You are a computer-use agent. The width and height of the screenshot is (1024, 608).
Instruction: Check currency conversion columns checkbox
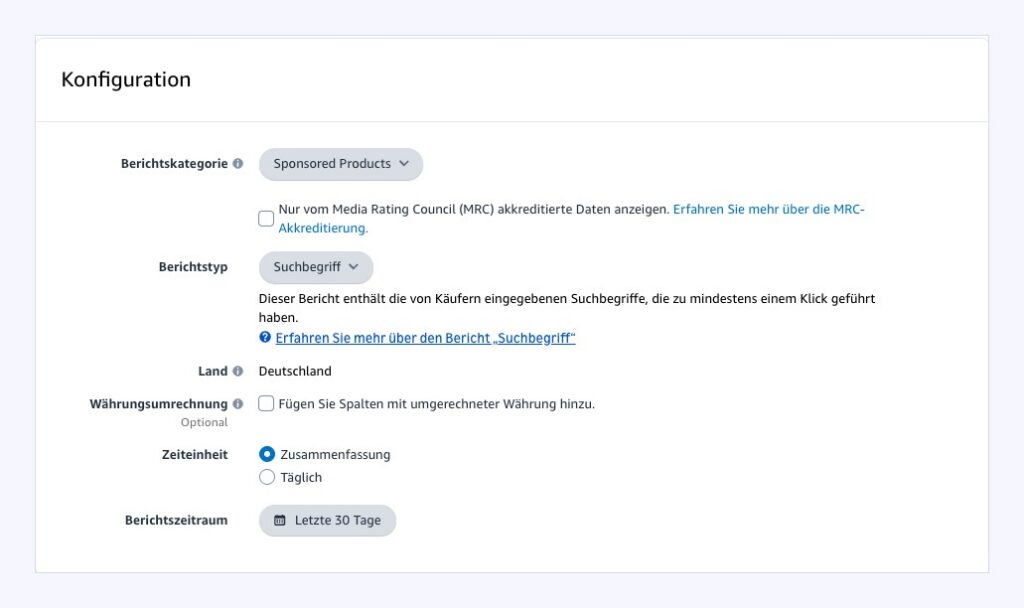[x=266, y=404]
